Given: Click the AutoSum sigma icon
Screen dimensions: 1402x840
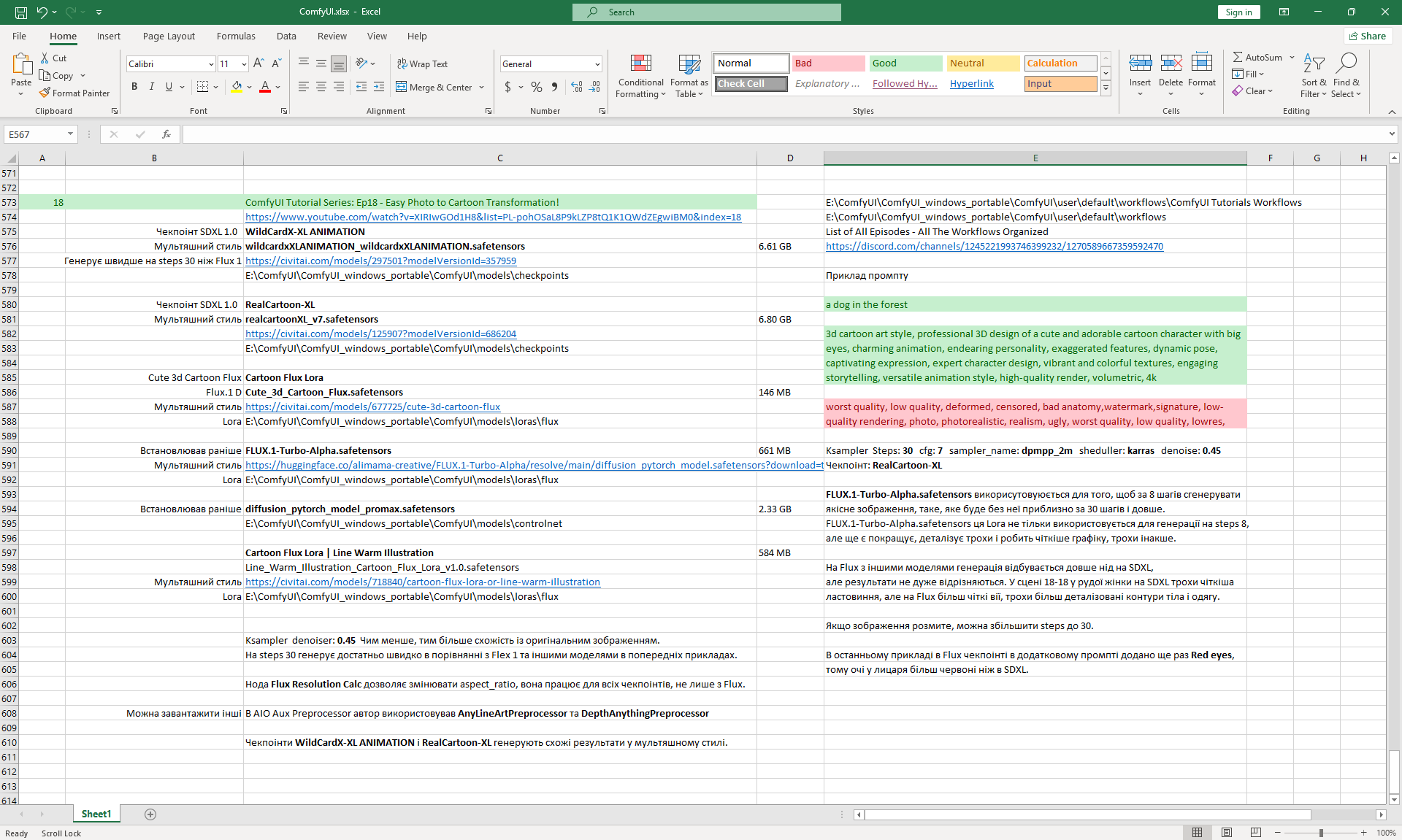Looking at the screenshot, I should 1238,57.
